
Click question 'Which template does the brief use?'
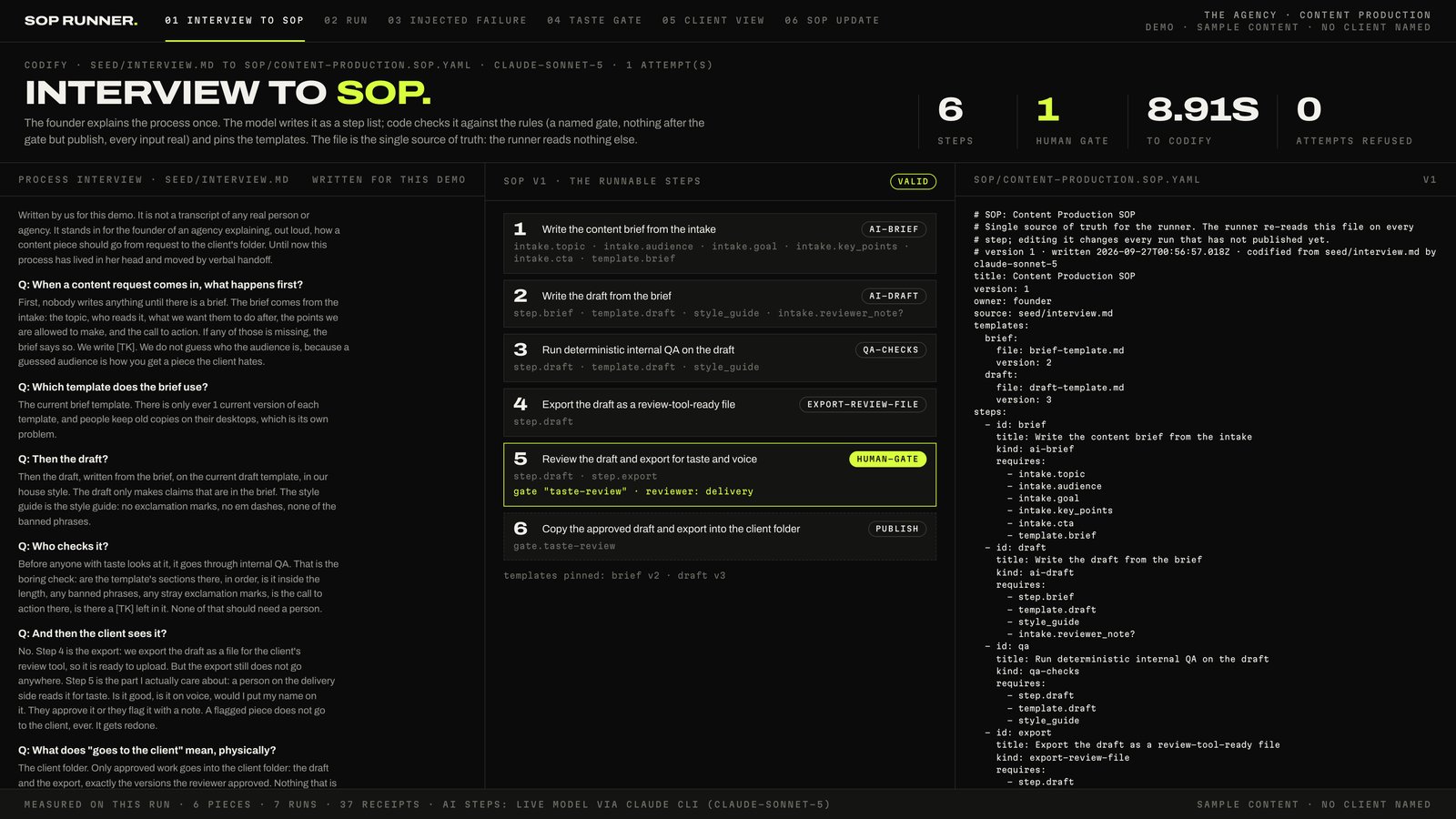coord(113,387)
